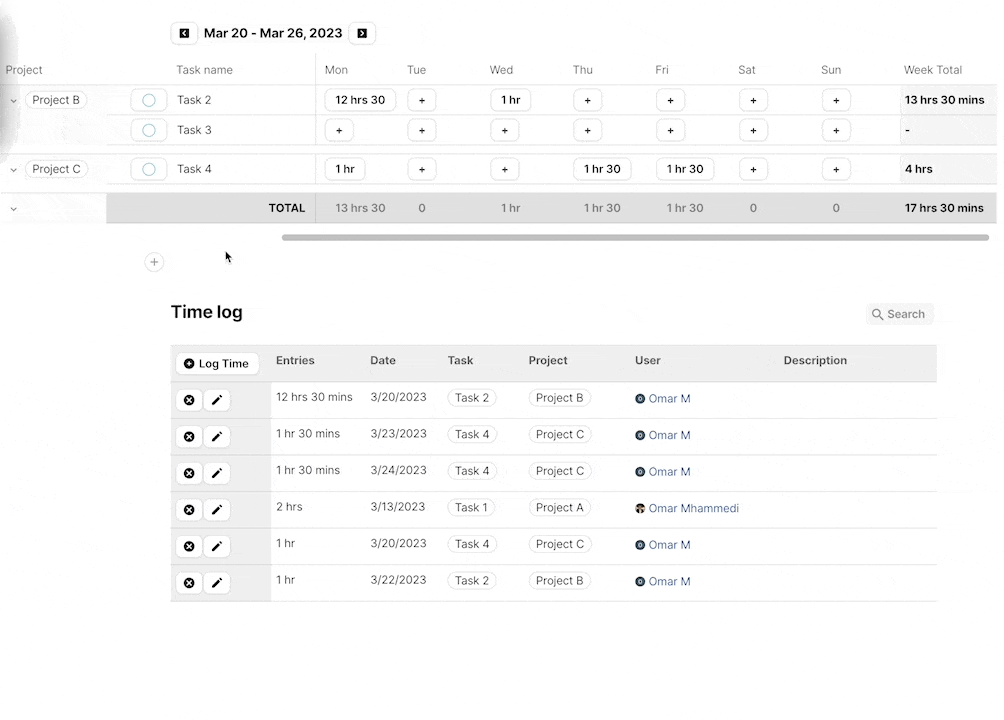Collapse the Project B group
1004x720 pixels.
[14, 101]
